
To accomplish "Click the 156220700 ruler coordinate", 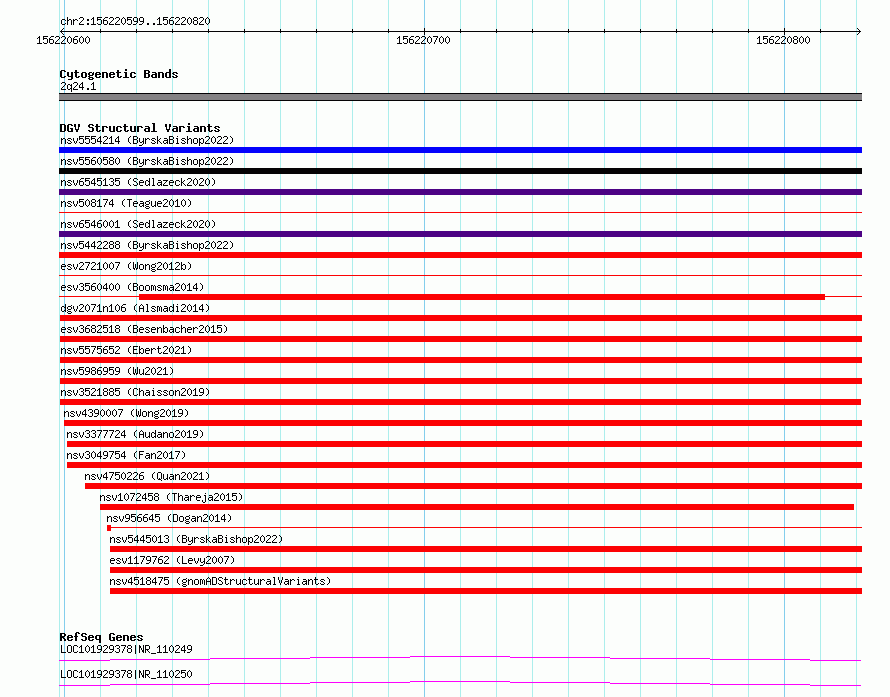I will [423, 40].
